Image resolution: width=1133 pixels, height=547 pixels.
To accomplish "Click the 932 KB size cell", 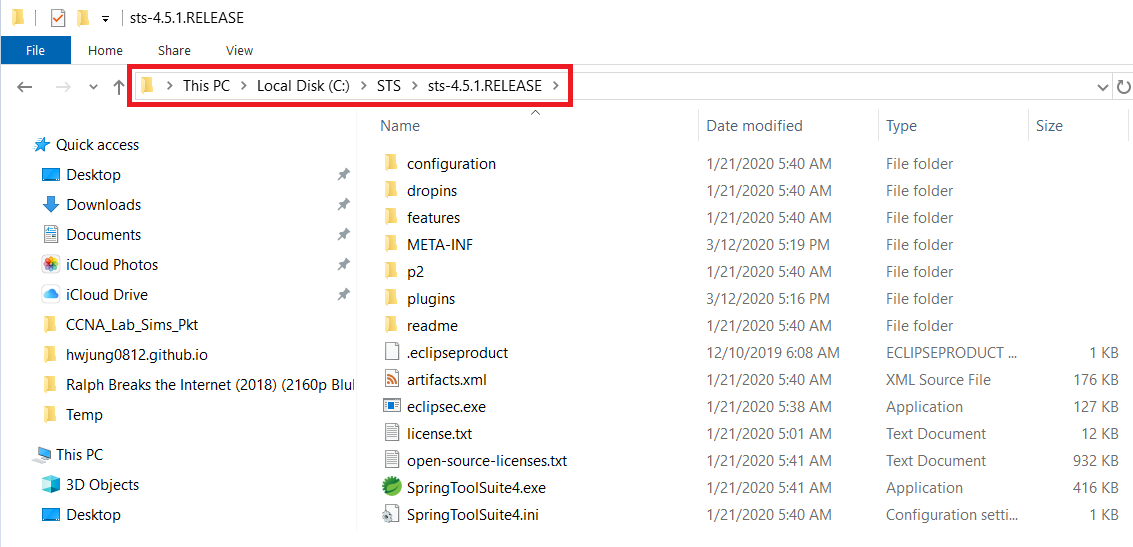I will 1096,460.
